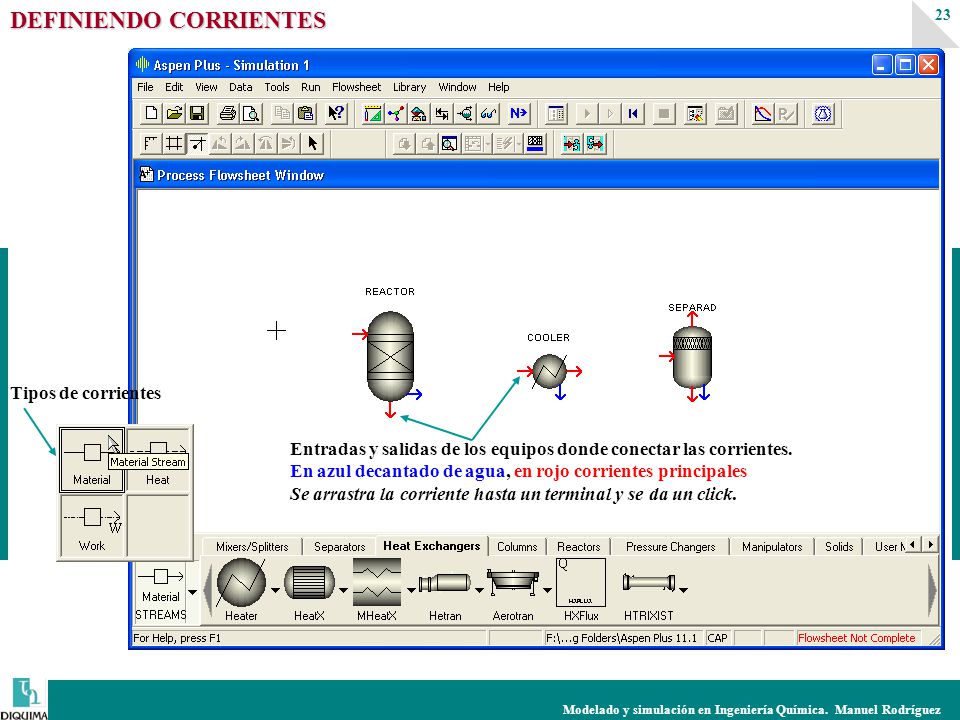Choose the Heat stream type button
Screen dimensions: 960x720
pyautogui.click(x=158, y=460)
